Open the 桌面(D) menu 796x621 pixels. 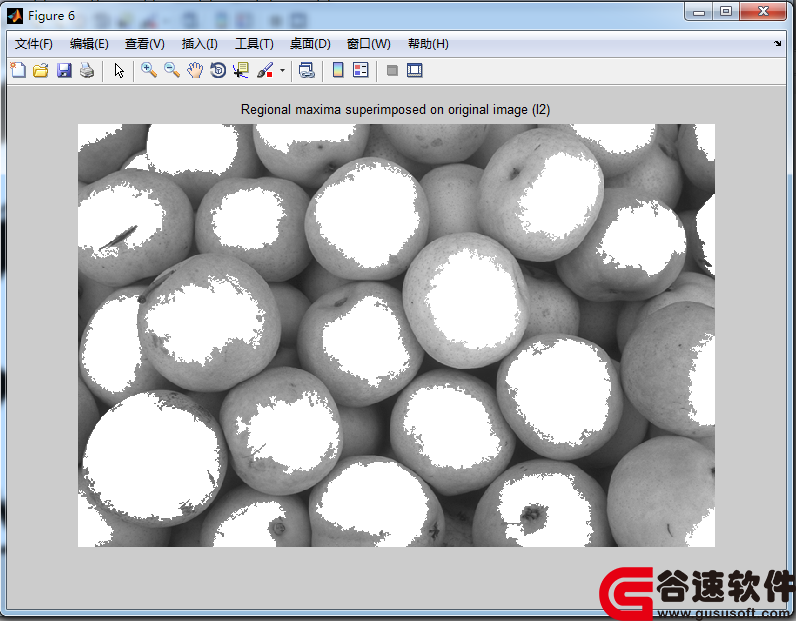310,44
